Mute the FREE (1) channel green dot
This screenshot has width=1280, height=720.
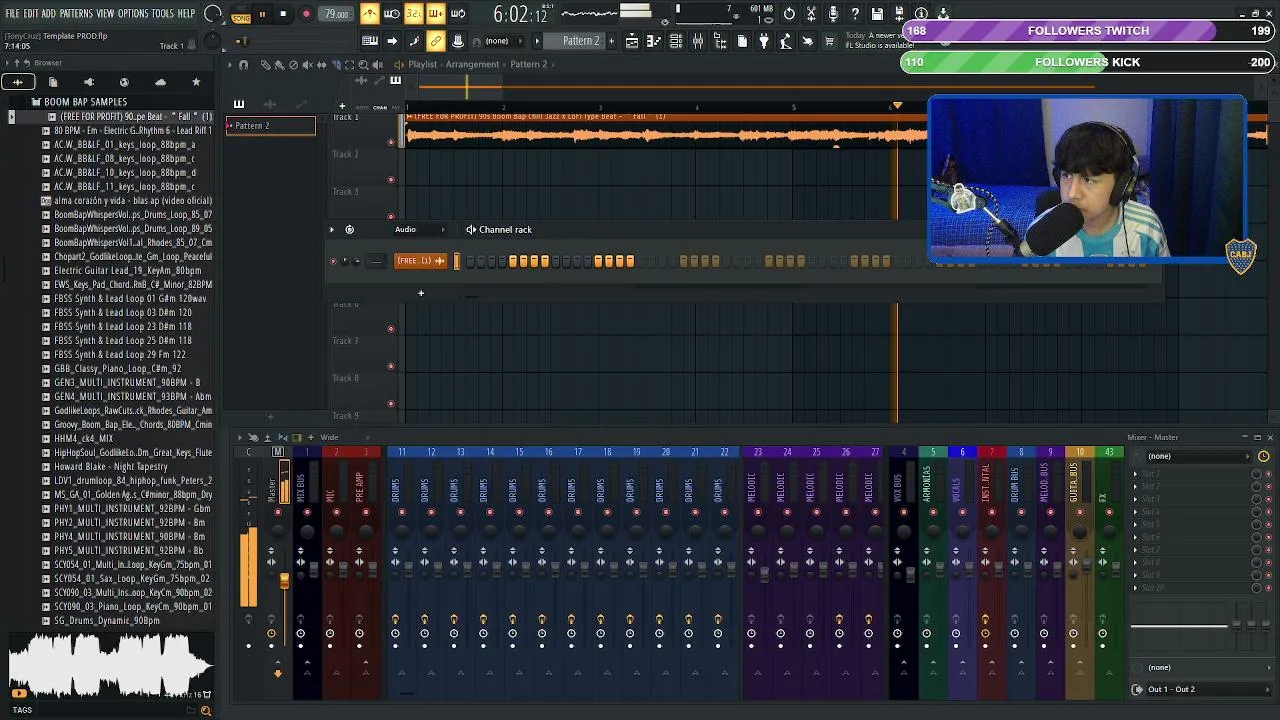(333, 261)
